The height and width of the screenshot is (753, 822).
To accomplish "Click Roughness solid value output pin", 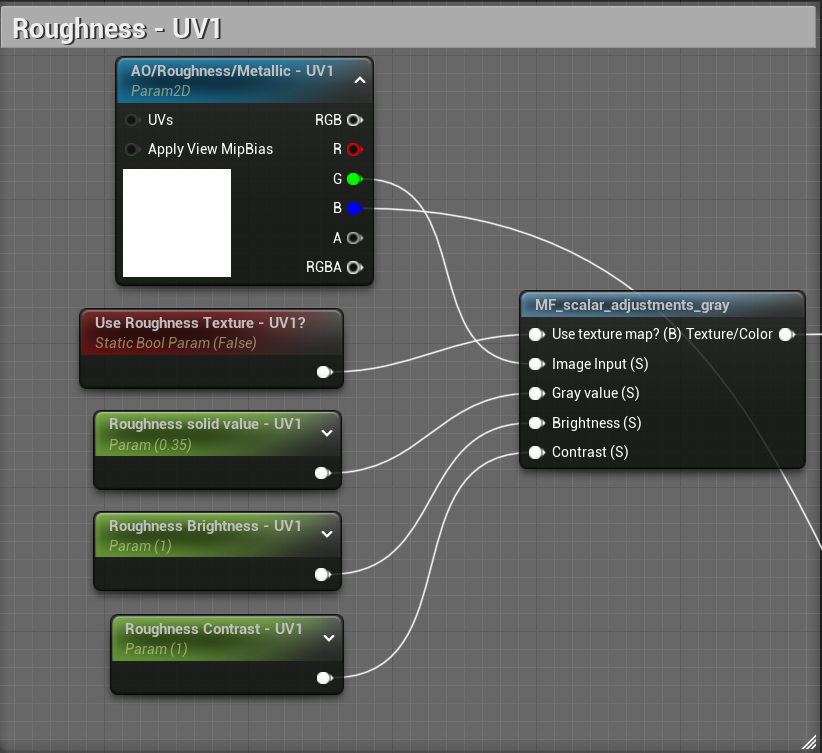I will coord(322,473).
